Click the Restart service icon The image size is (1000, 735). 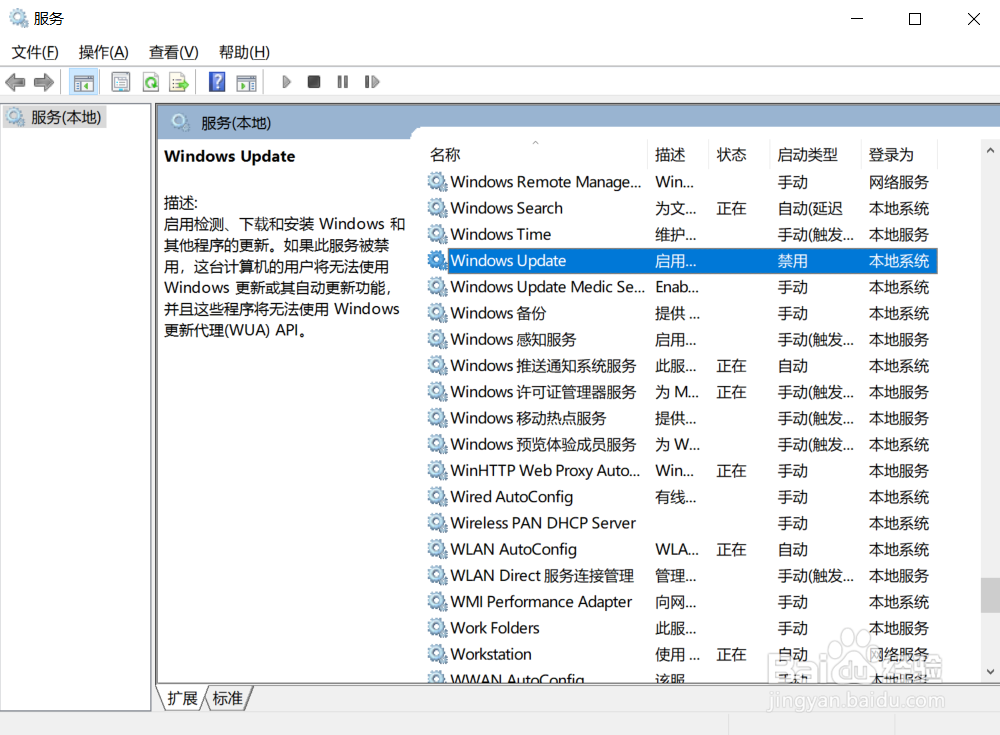tap(372, 82)
